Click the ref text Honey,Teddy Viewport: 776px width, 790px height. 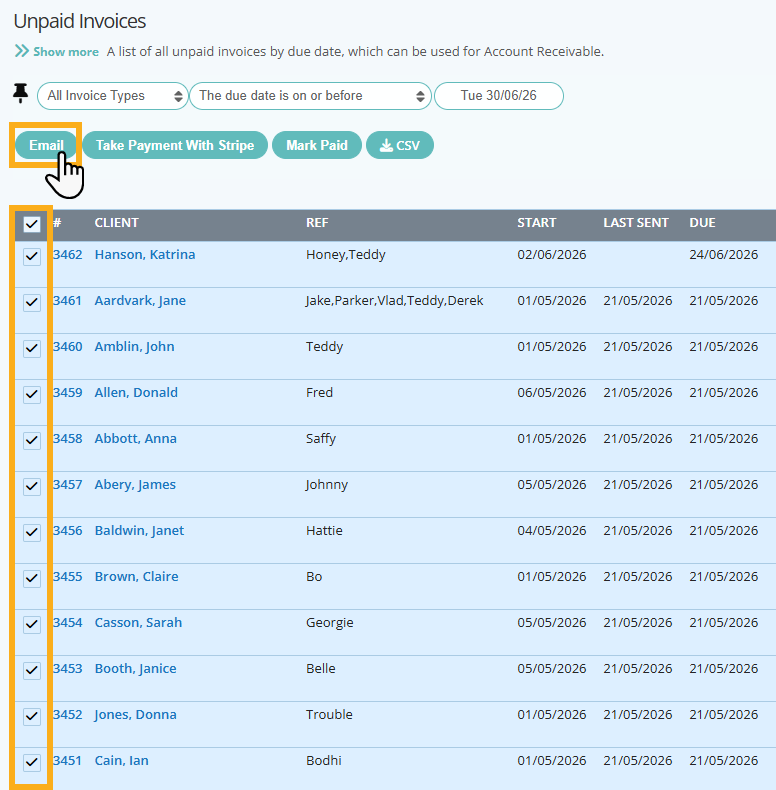coord(346,254)
